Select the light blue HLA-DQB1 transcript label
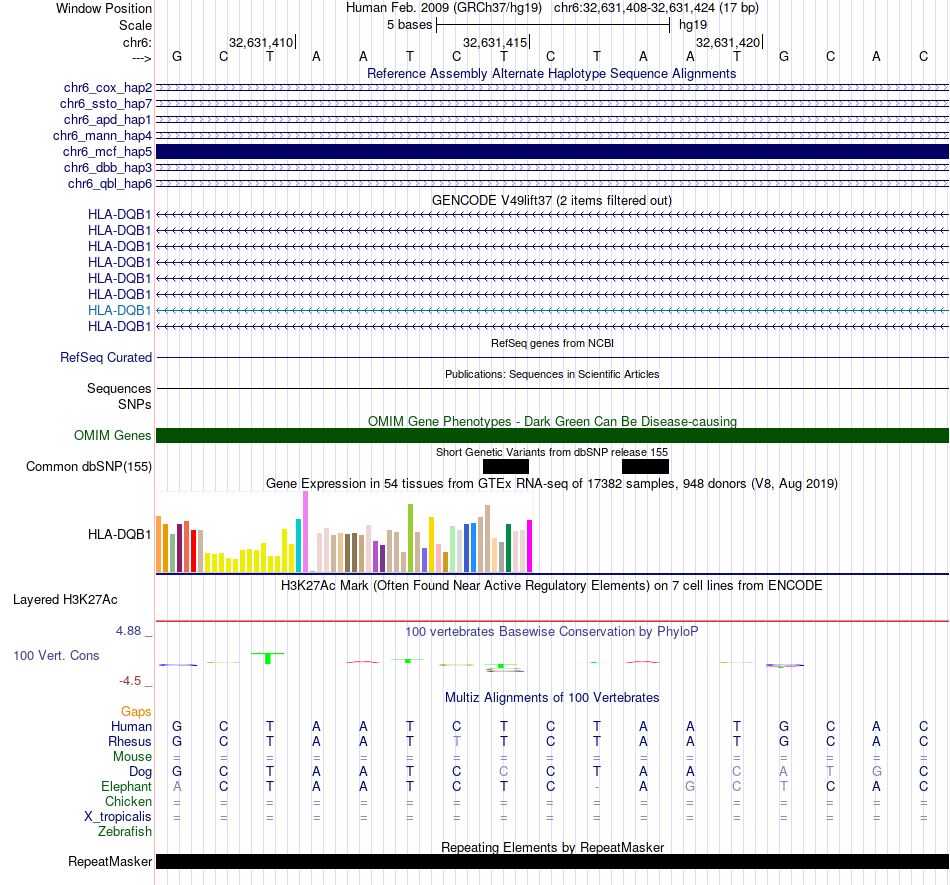 pyautogui.click(x=119, y=310)
